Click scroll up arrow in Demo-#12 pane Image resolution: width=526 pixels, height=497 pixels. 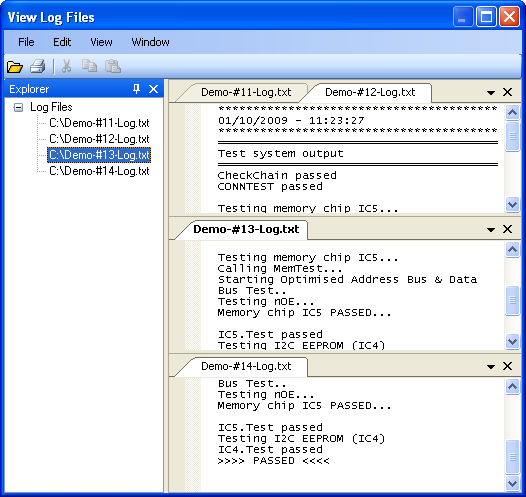click(512, 113)
